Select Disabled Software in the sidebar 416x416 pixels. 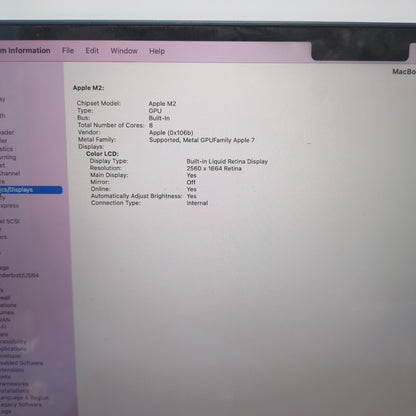(21, 363)
